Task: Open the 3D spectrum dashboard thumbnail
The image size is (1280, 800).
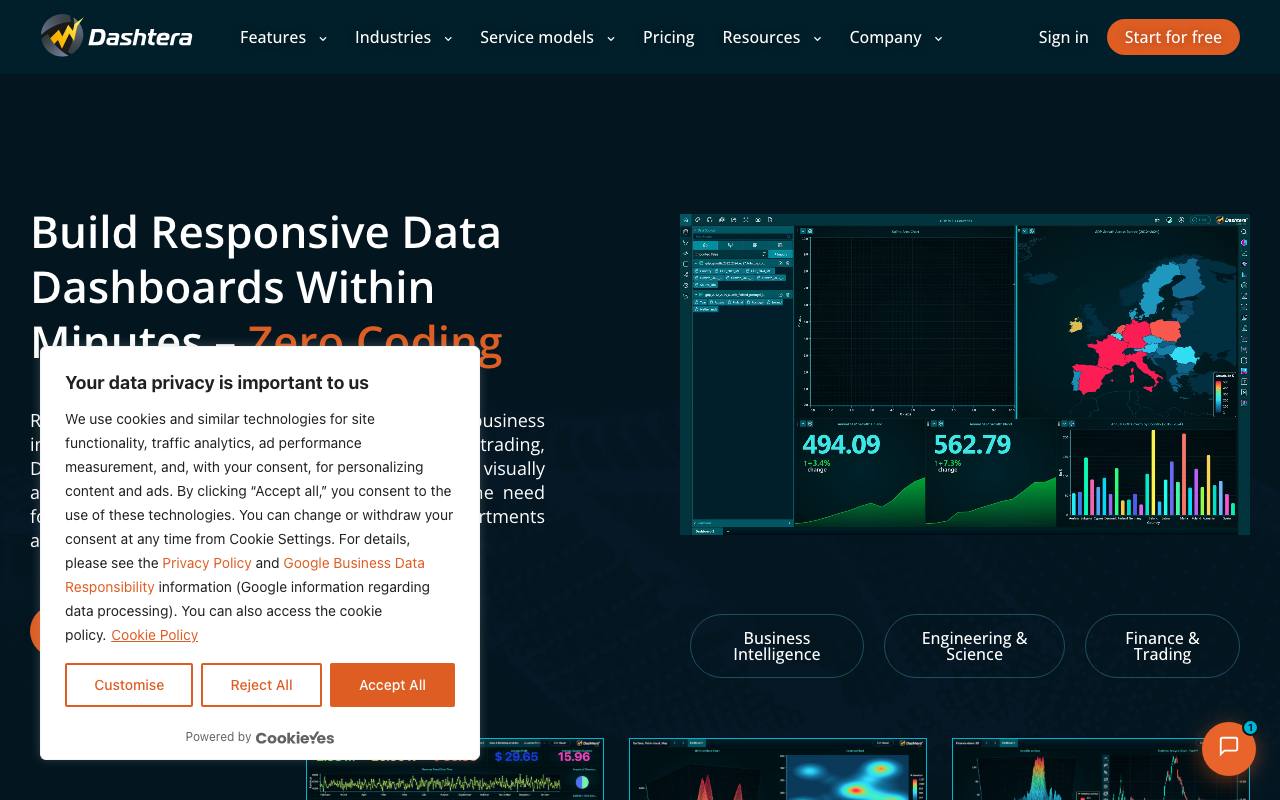Action: tap(1101, 769)
